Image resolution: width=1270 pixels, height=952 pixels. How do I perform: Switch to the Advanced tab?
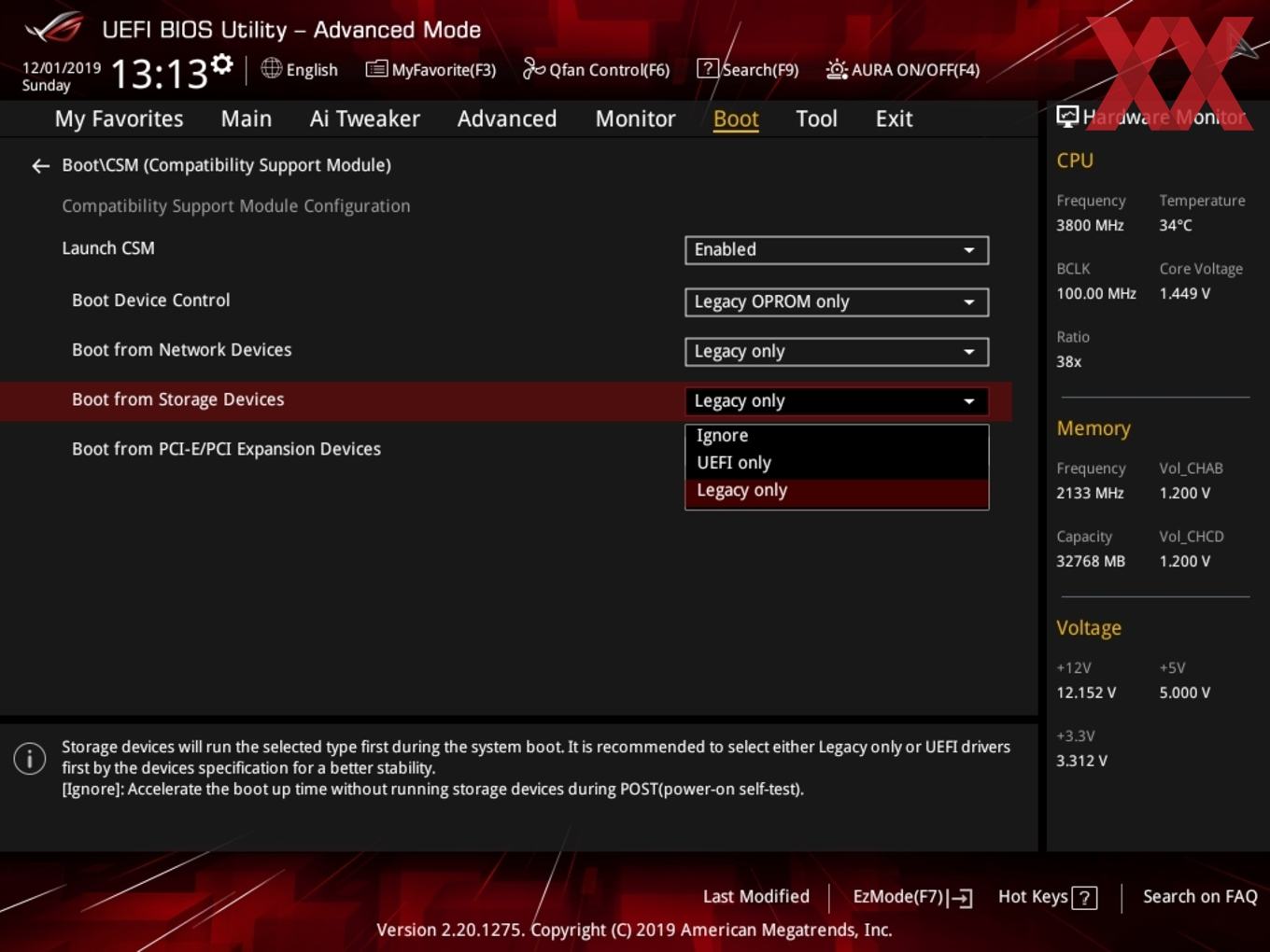point(507,119)
